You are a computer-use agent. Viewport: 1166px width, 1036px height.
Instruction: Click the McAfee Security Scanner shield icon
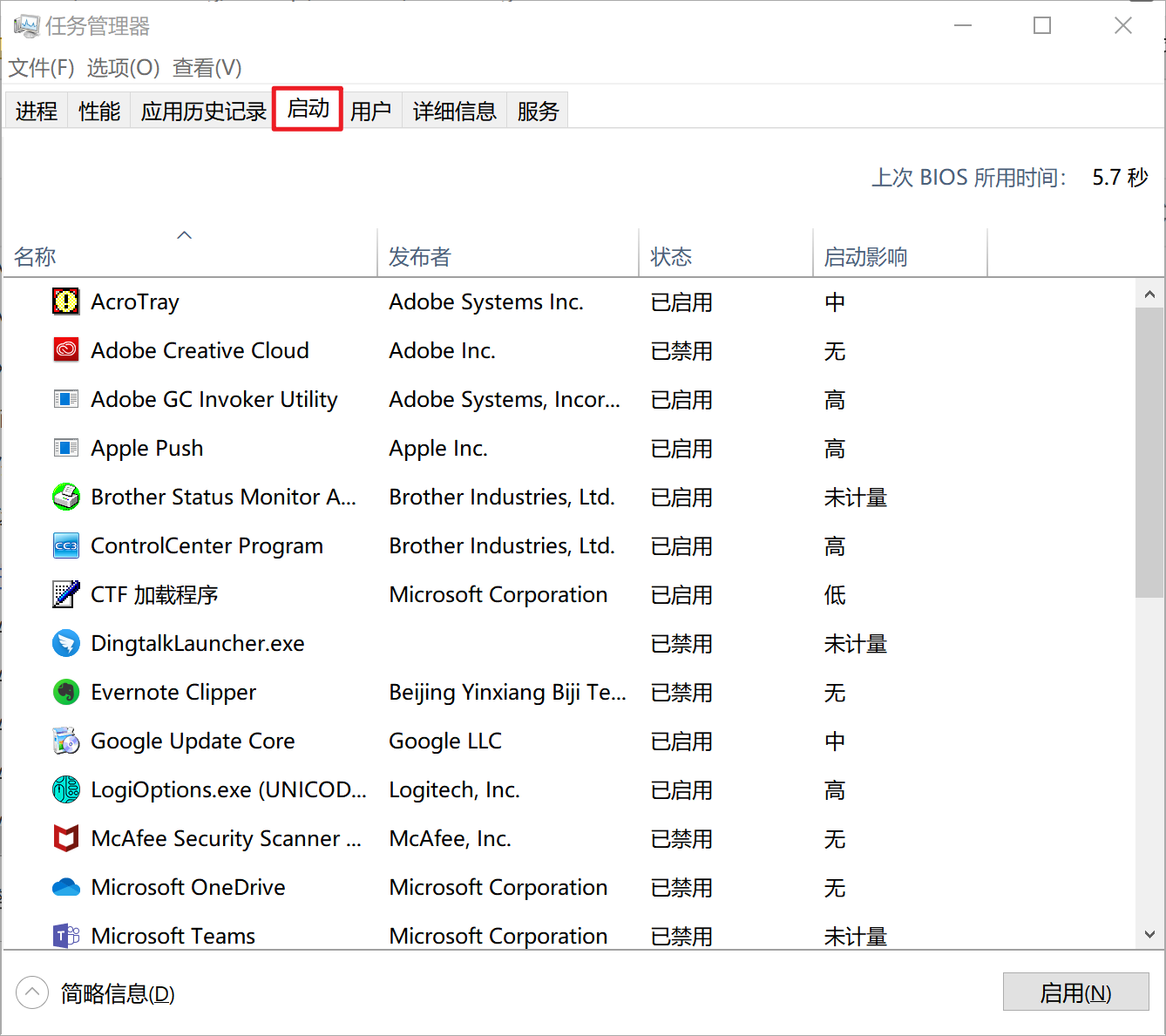pos(66,838)
